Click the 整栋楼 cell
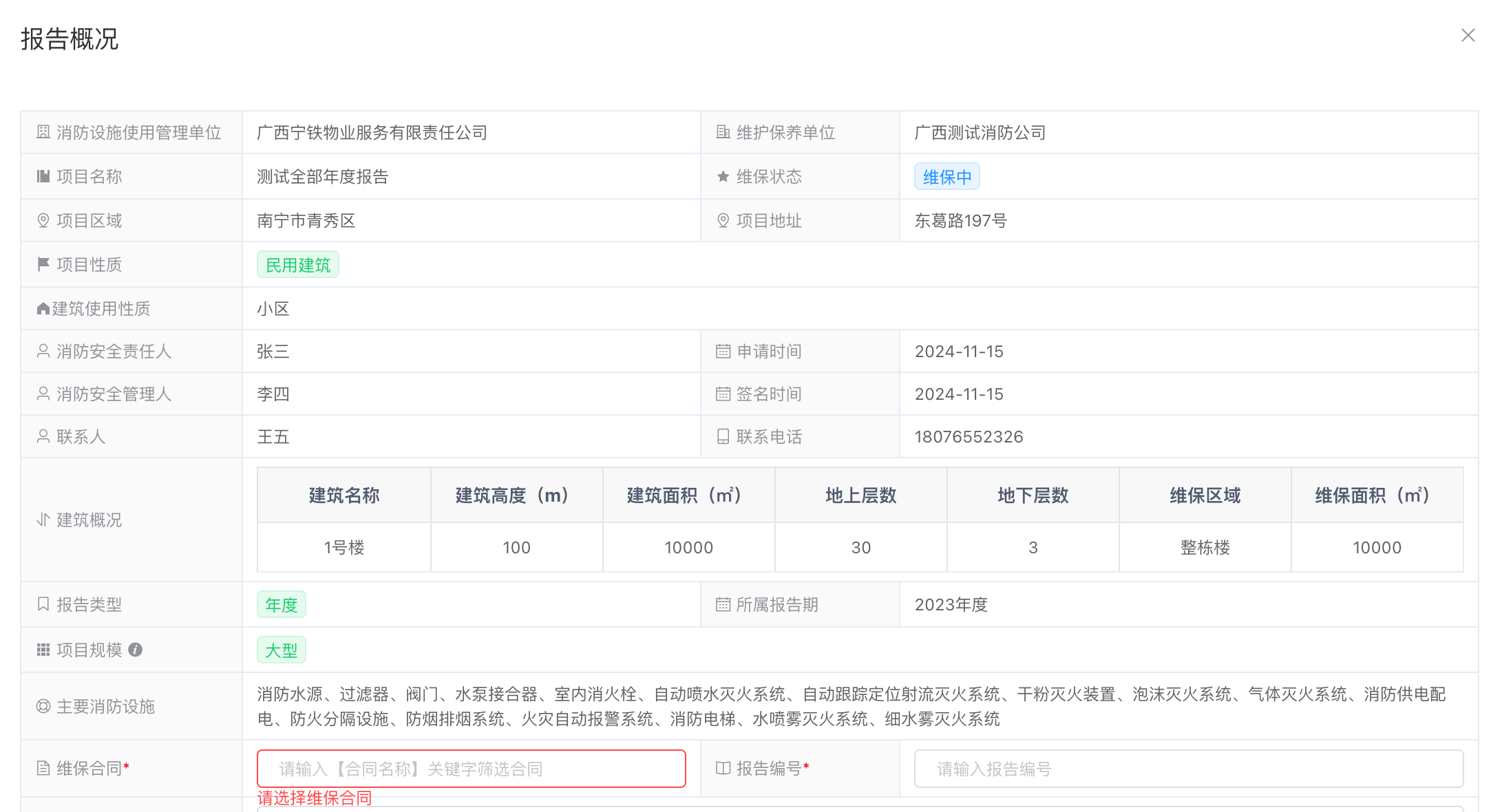1491x812 pixels. [1205, 547]
